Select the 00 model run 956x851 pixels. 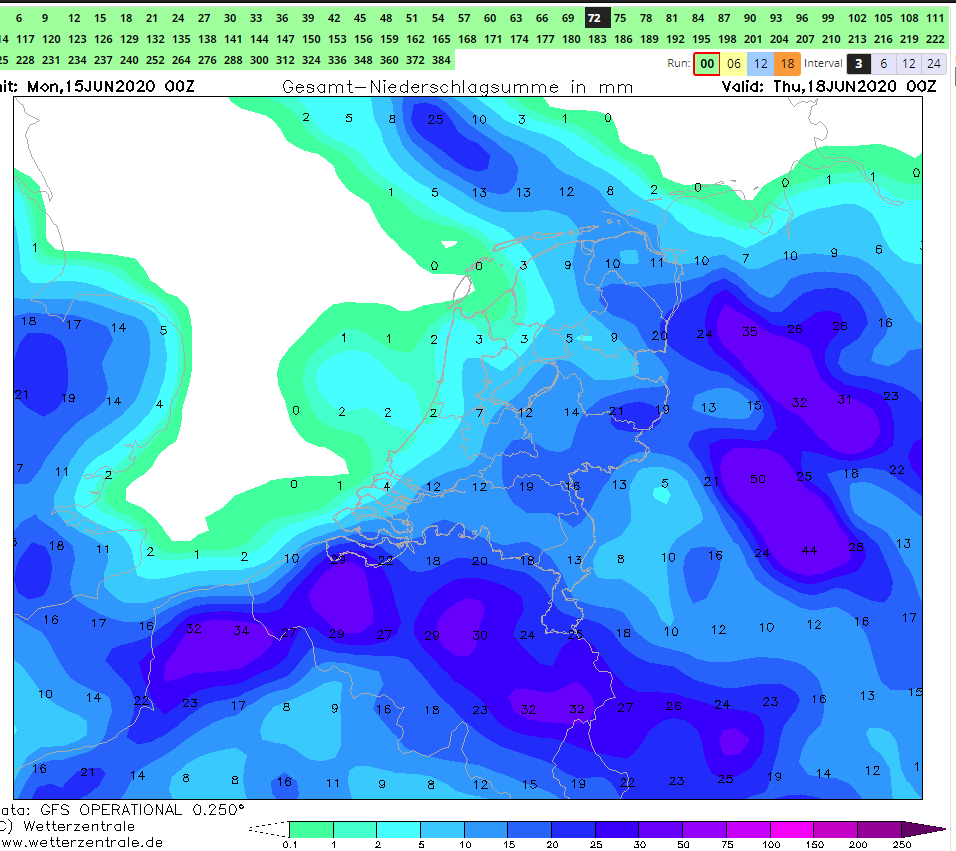tap(707, 63)
